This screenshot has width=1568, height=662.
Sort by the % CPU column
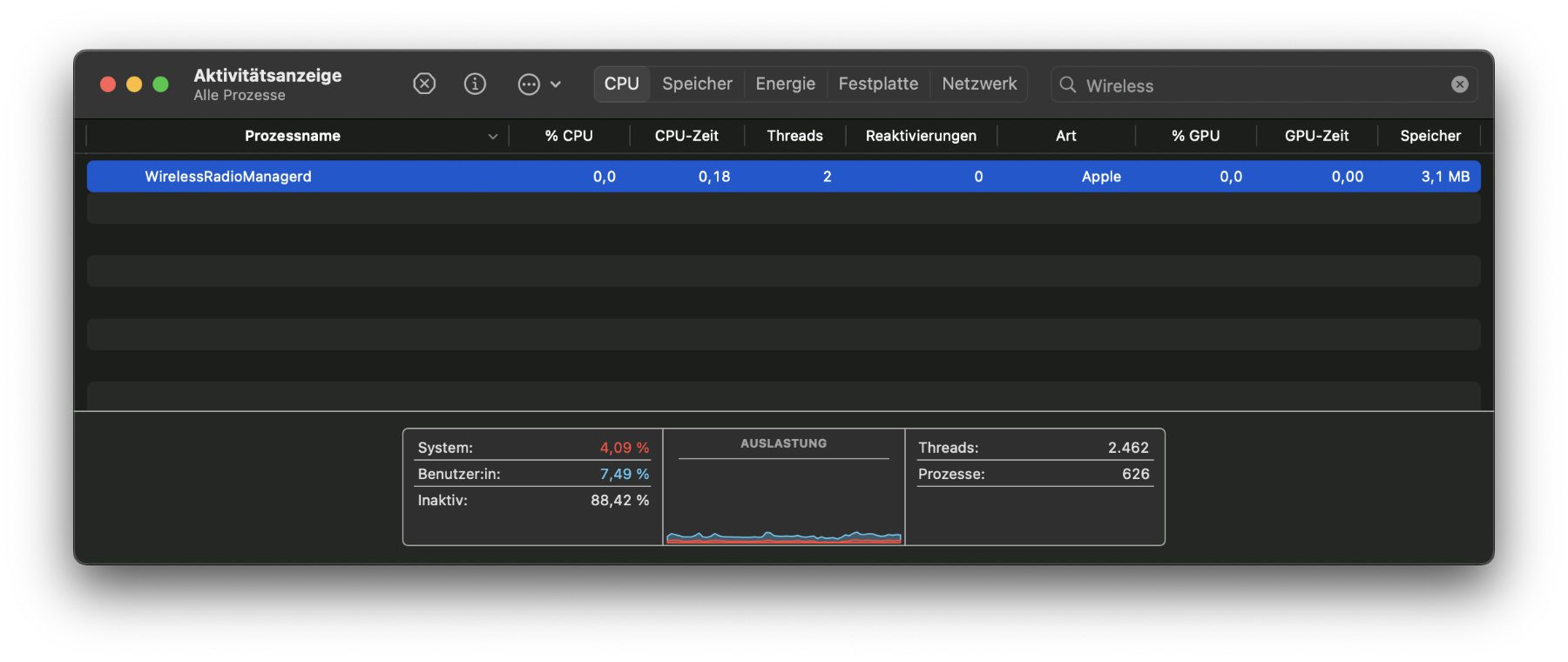pyautogui.click(x=568, y=136)
